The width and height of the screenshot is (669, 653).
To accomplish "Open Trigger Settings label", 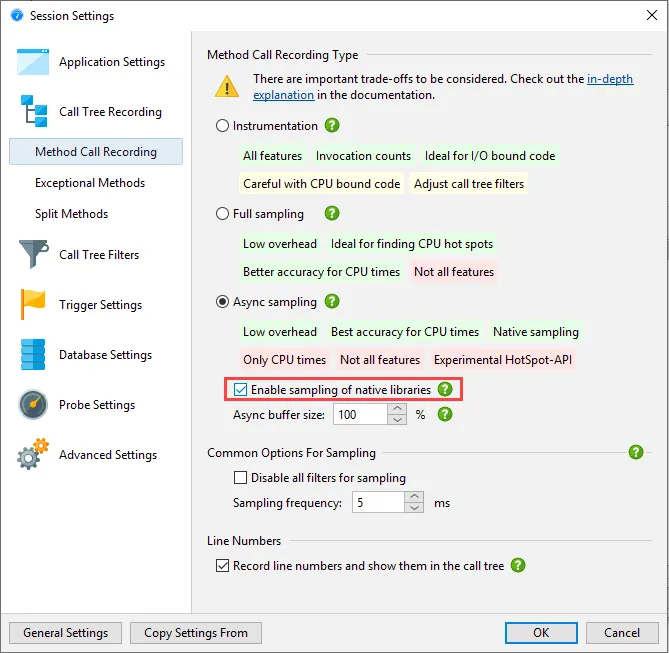I will tap(101, 305).
